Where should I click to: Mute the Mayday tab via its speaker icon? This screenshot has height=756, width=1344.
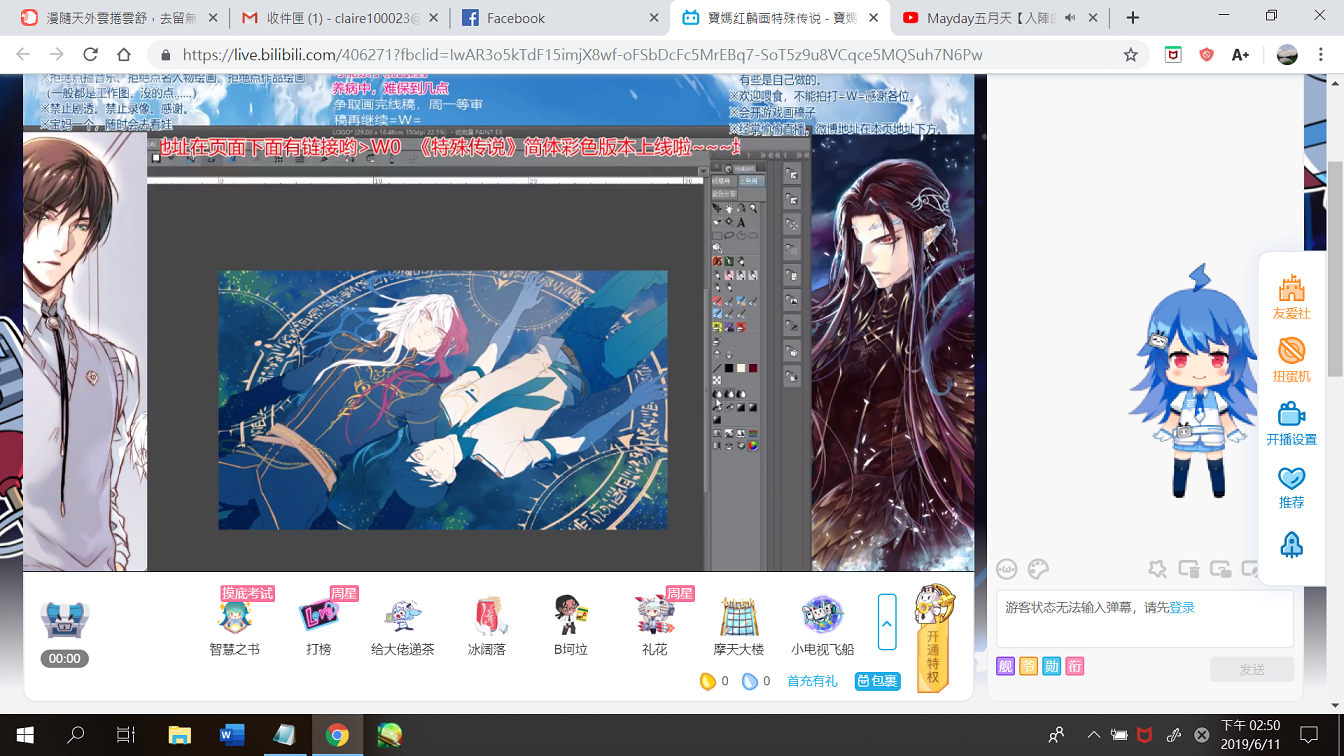[x=1071, y=18]
